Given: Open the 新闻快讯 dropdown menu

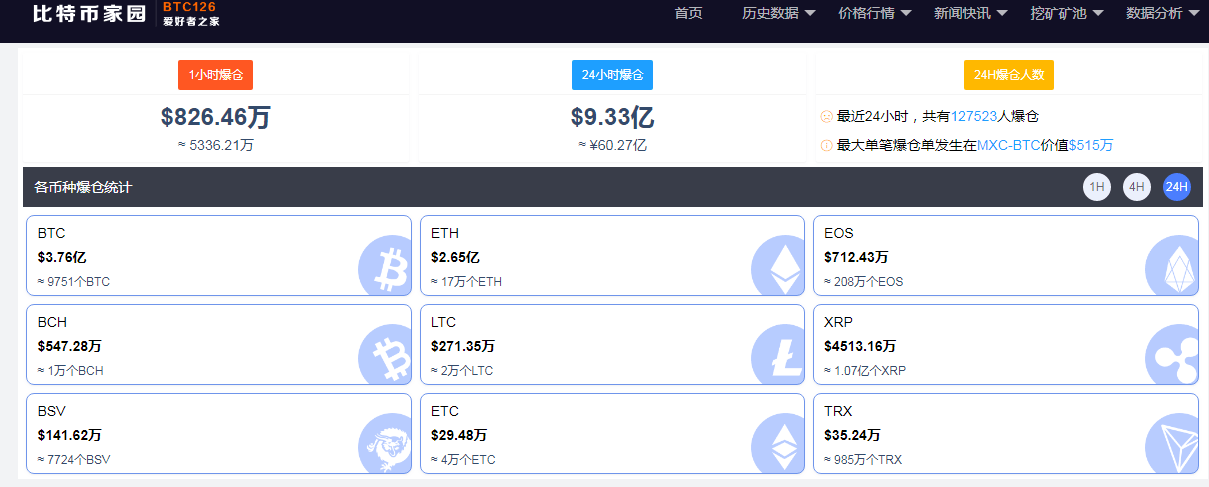Looking at the screenshot, I should (x=971, y=13).
